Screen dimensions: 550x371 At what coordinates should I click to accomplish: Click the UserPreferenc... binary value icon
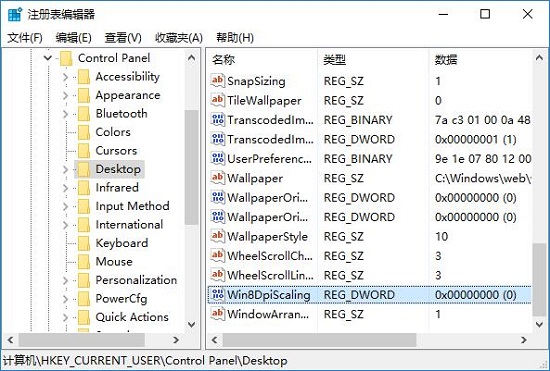point(217,158)
